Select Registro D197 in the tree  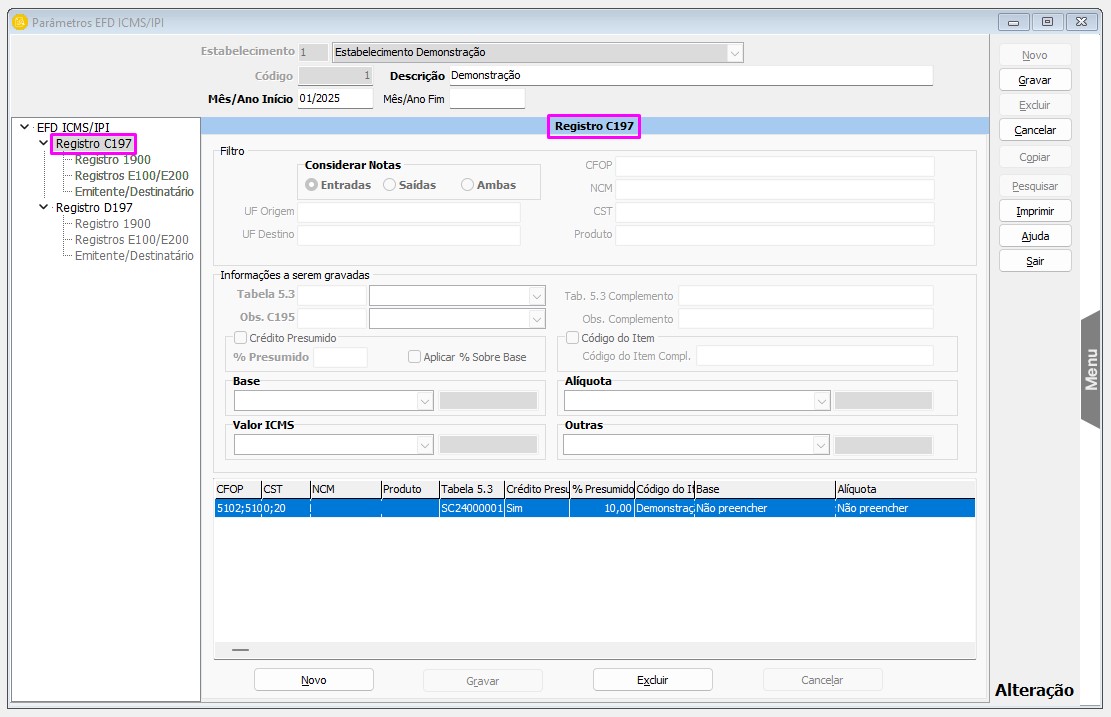point(94,208)
